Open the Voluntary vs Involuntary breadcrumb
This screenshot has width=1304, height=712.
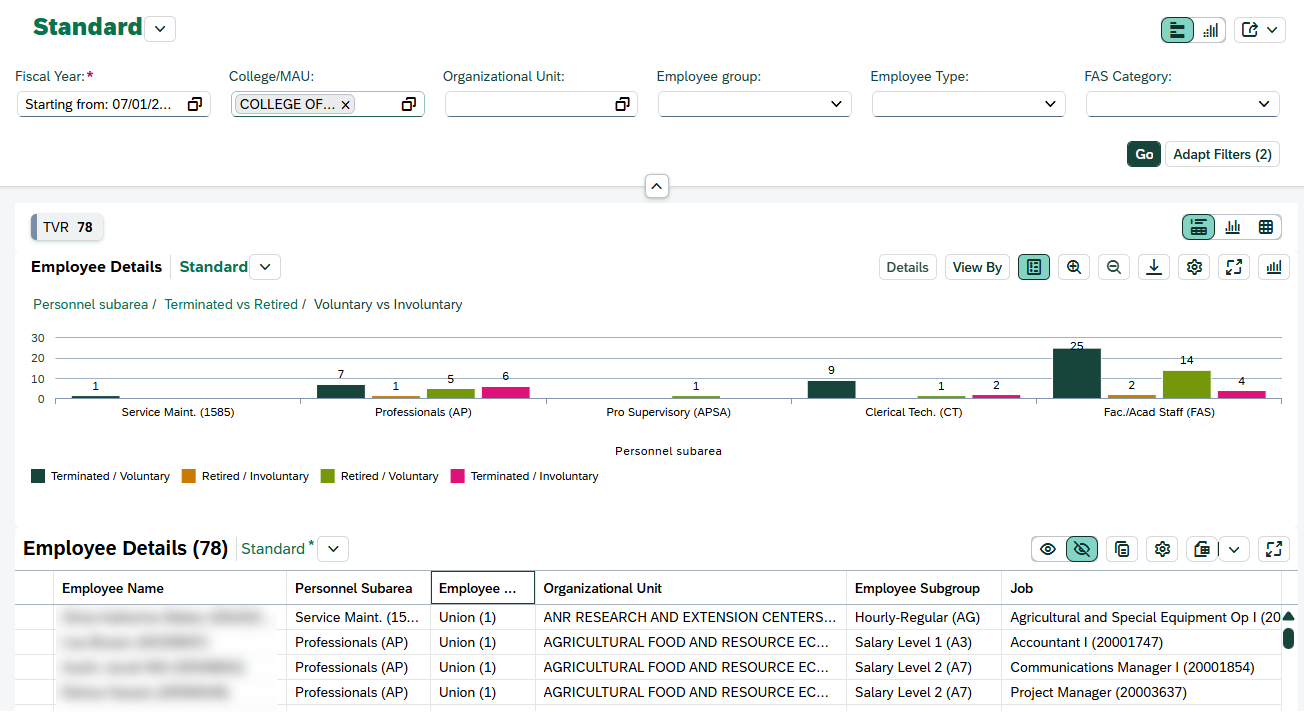coord(387,304)
